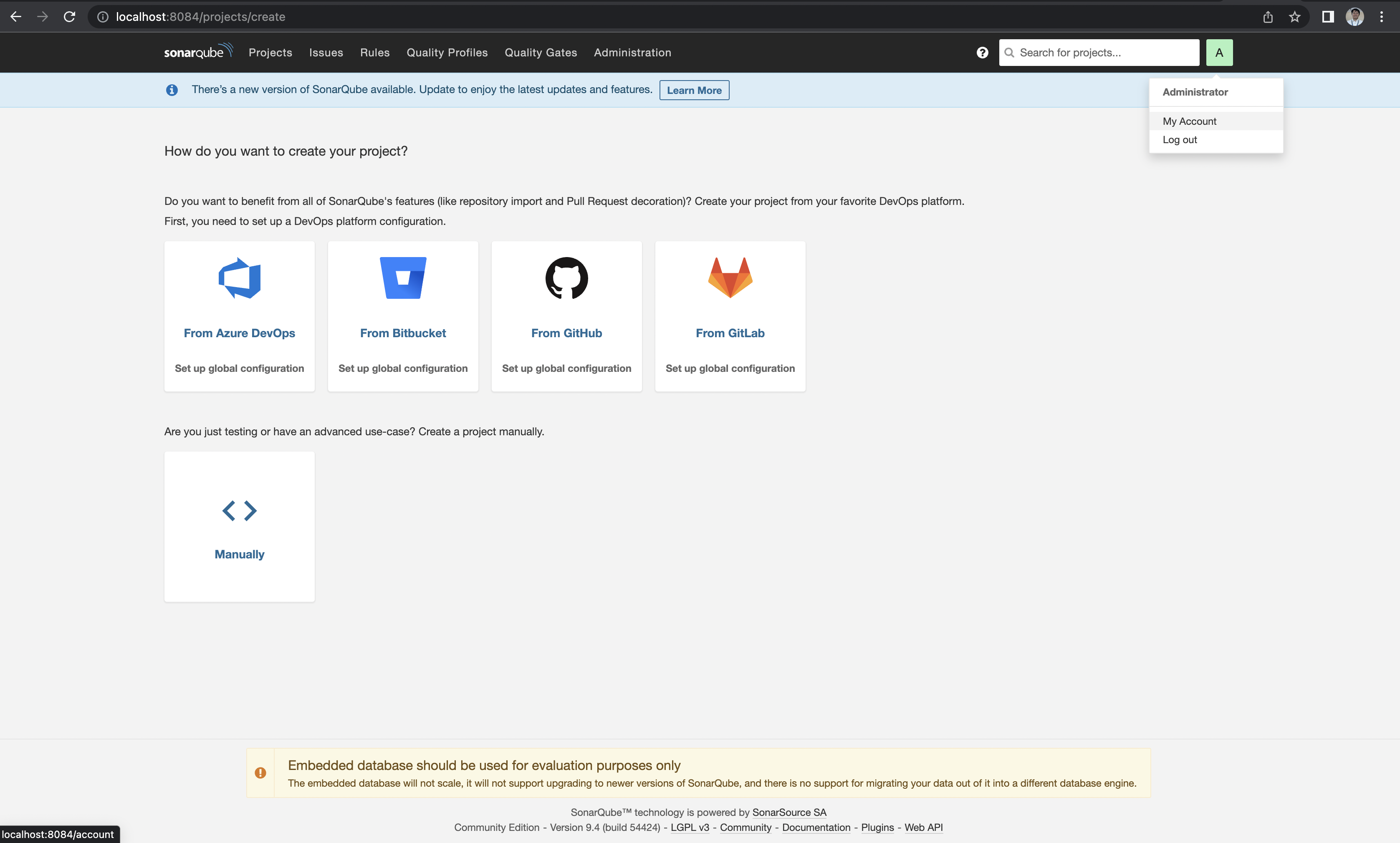Open the Projects menu
Image resolution: width=1400 pixels, height=843 pixels.
[x=270, y=52]
